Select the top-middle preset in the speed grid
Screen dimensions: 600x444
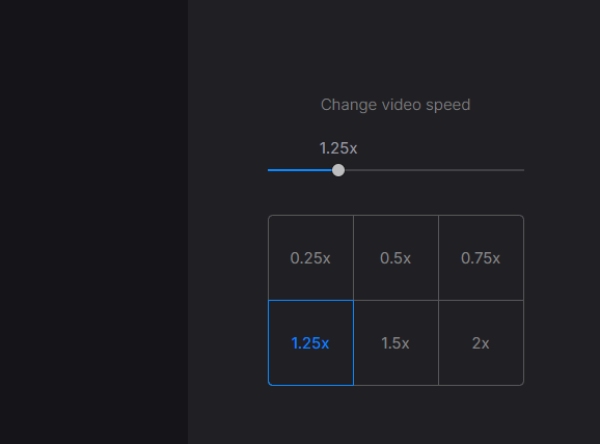[x=396, y=258]
